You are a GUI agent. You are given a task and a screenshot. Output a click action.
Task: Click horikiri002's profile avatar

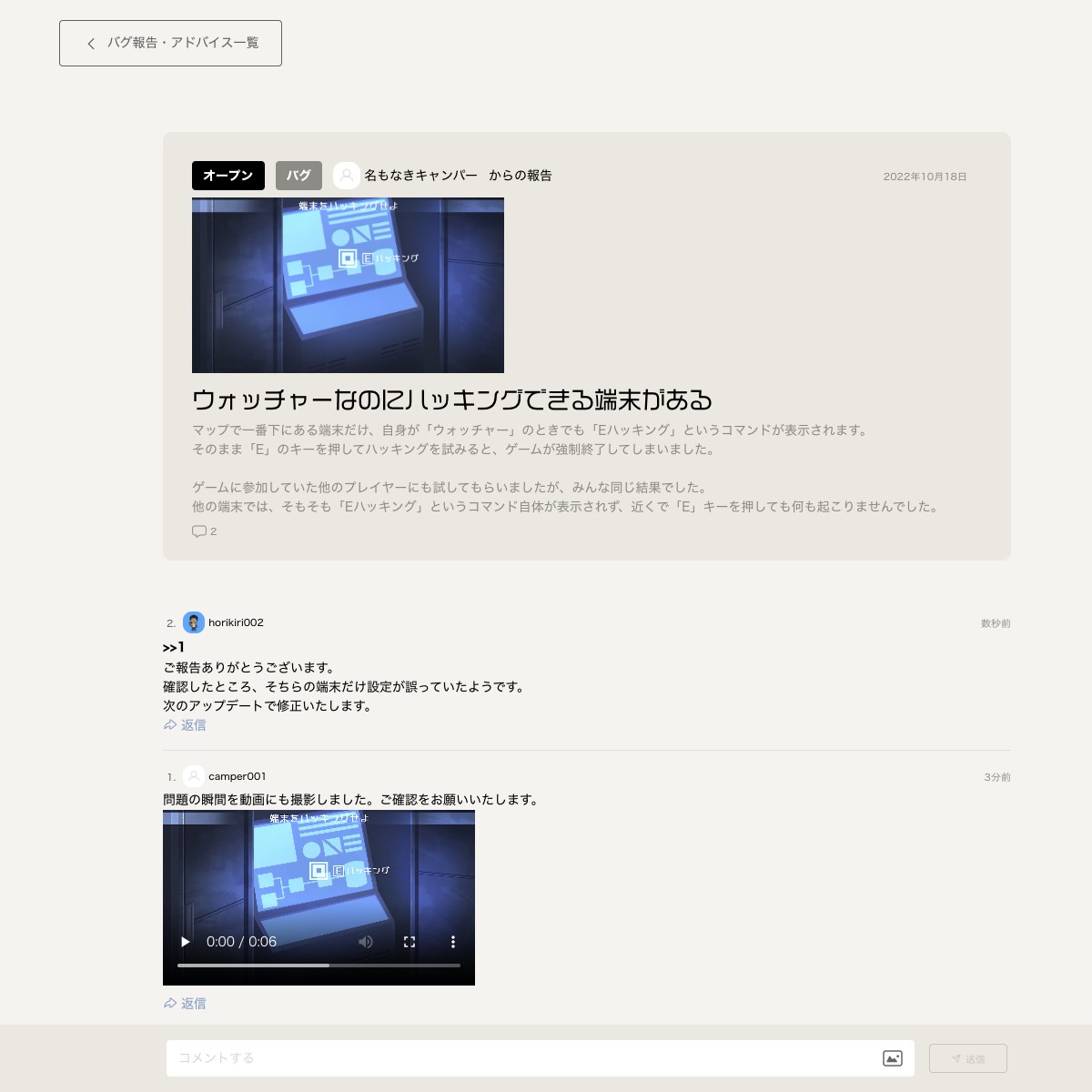point(194,622)
